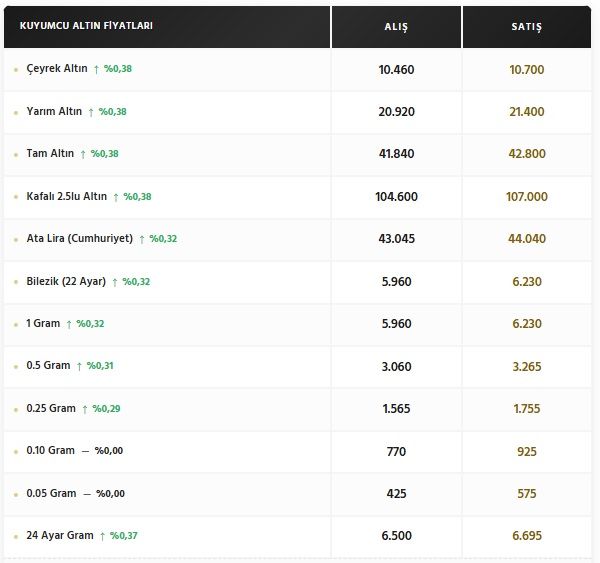
Task: Click the 24 Ayar Gram selling price 6.695
Action: [x=527, y=536]
